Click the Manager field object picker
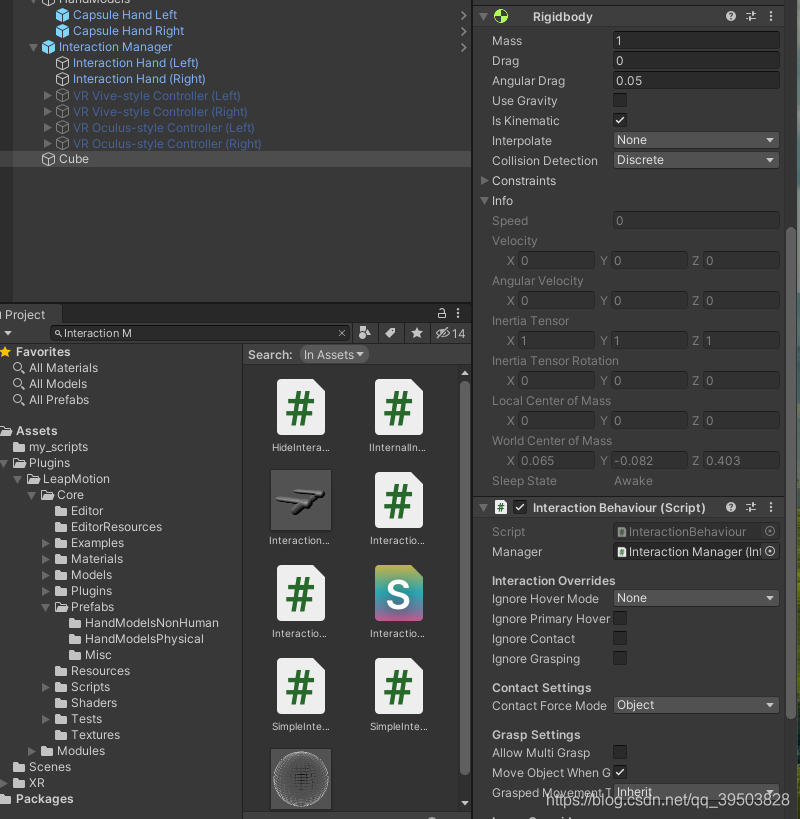 pos(770,551)
